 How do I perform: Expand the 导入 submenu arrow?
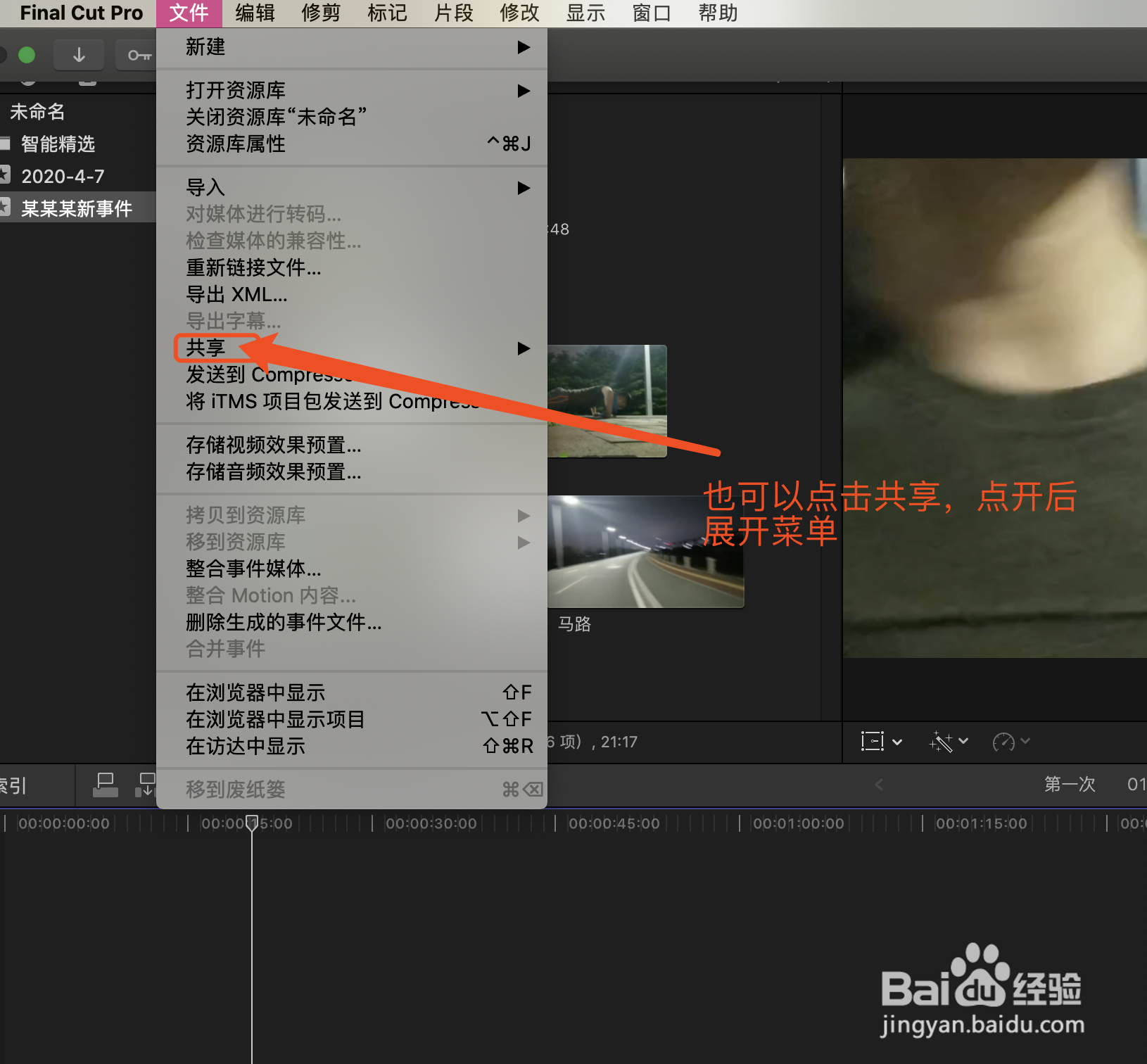coord(524,188)
